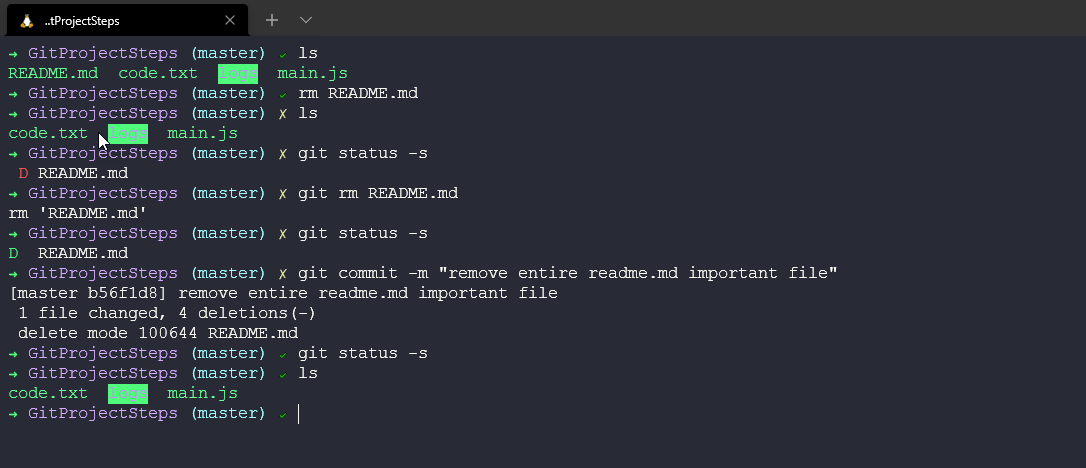The height and width of the screenshot is (468, 1086).
Task: Place cursor at the final empty prompt
Action: [299, 414]
